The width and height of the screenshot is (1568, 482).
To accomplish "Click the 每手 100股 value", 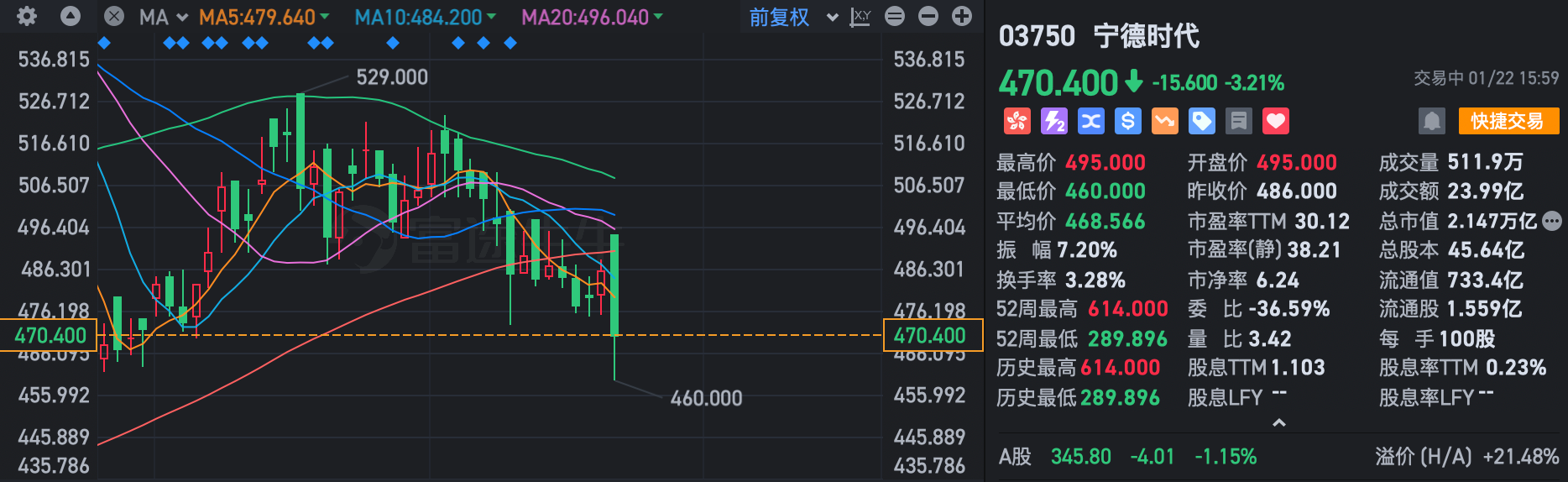I will [1466, 338].
